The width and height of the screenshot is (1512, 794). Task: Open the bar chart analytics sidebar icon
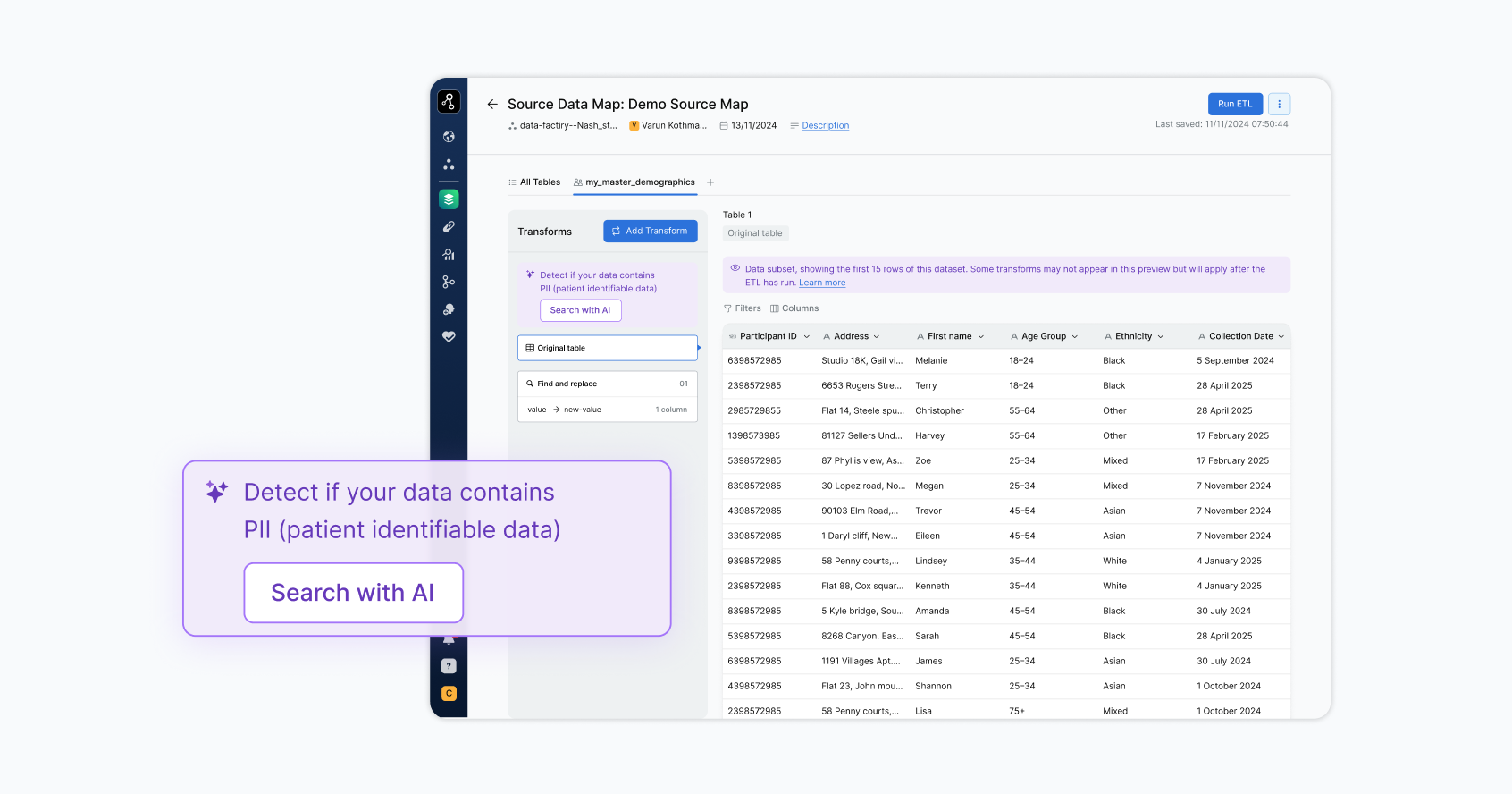click(x=449, y=255)
